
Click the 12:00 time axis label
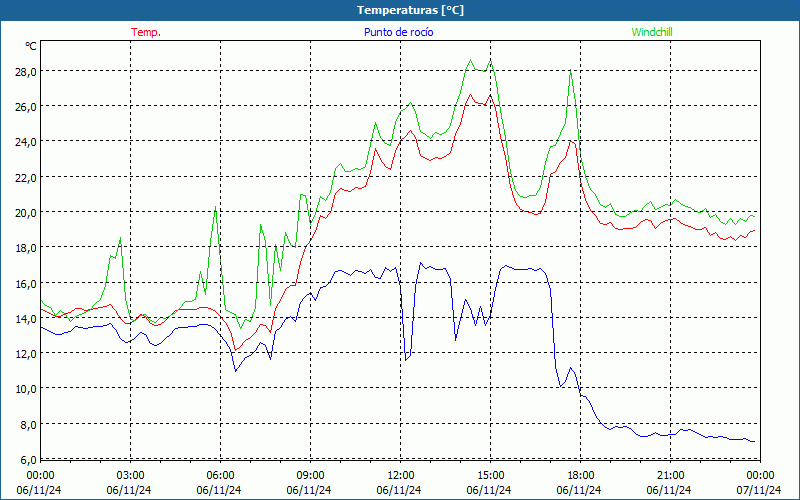pos(401,475)
